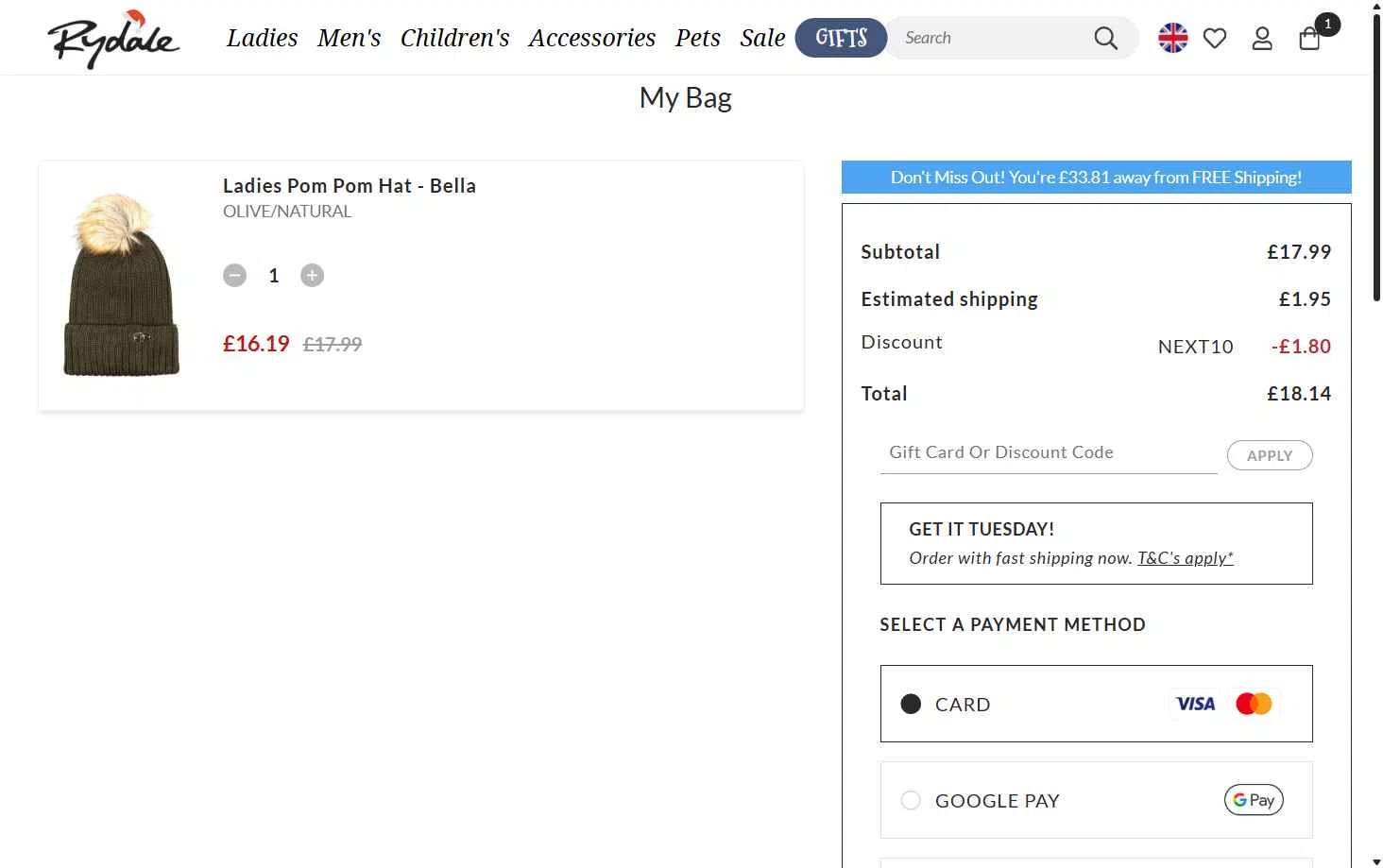Open the Sale menu

coord(762,38)
